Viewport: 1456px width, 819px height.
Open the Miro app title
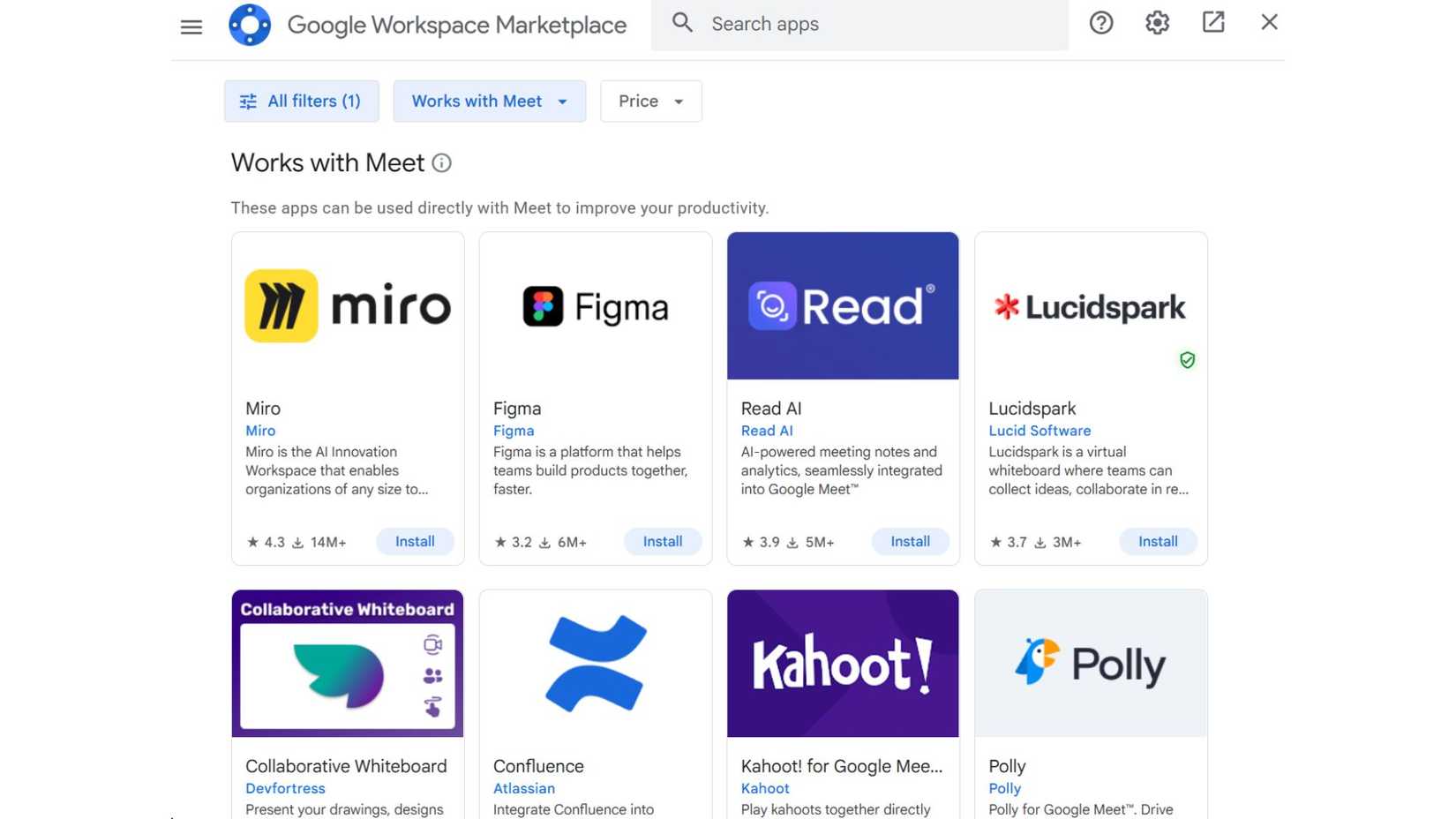263,409
